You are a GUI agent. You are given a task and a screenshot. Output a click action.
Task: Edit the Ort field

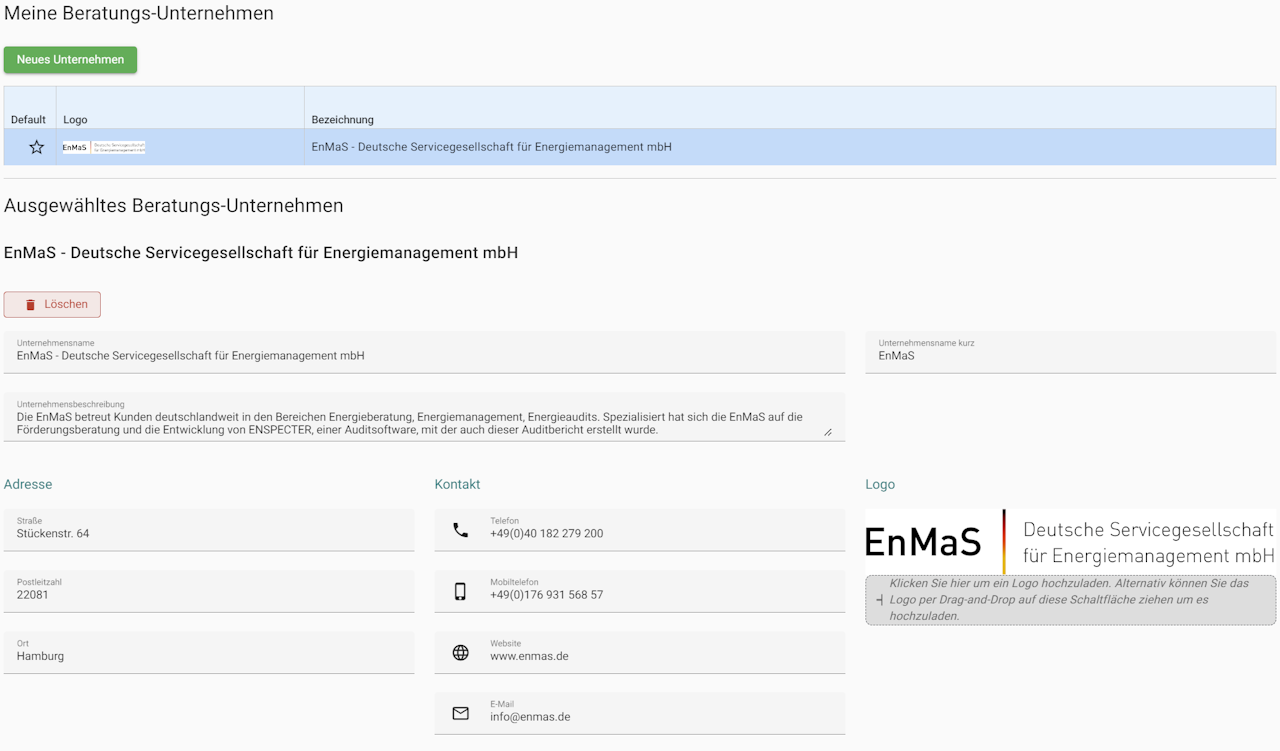209,652
